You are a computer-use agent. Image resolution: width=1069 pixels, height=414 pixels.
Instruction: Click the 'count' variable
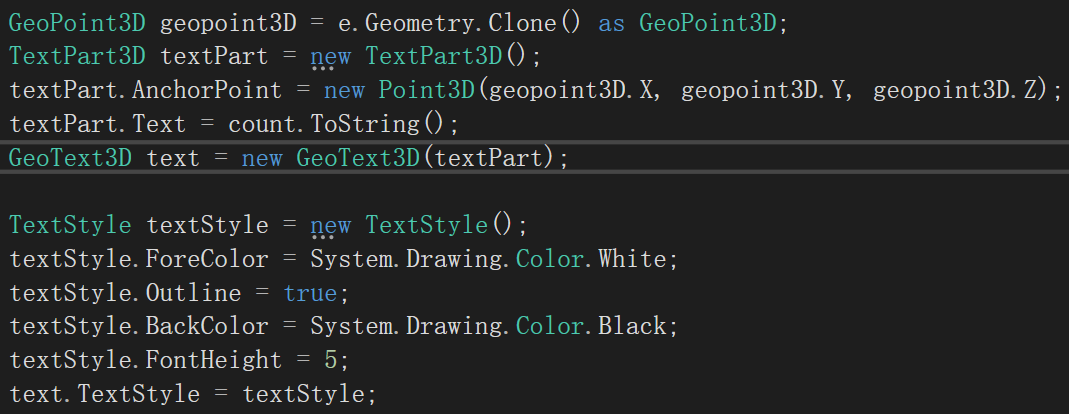click(262, 124)
